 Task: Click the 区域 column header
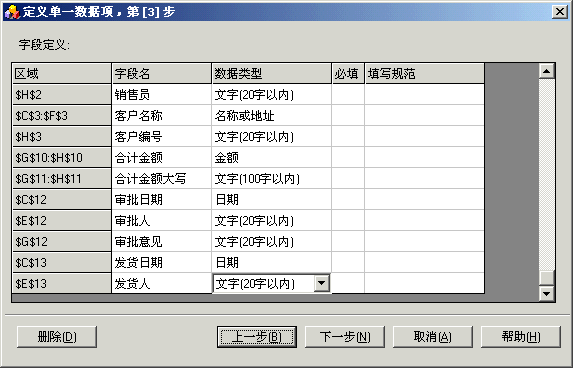click(x=62, y=73)
